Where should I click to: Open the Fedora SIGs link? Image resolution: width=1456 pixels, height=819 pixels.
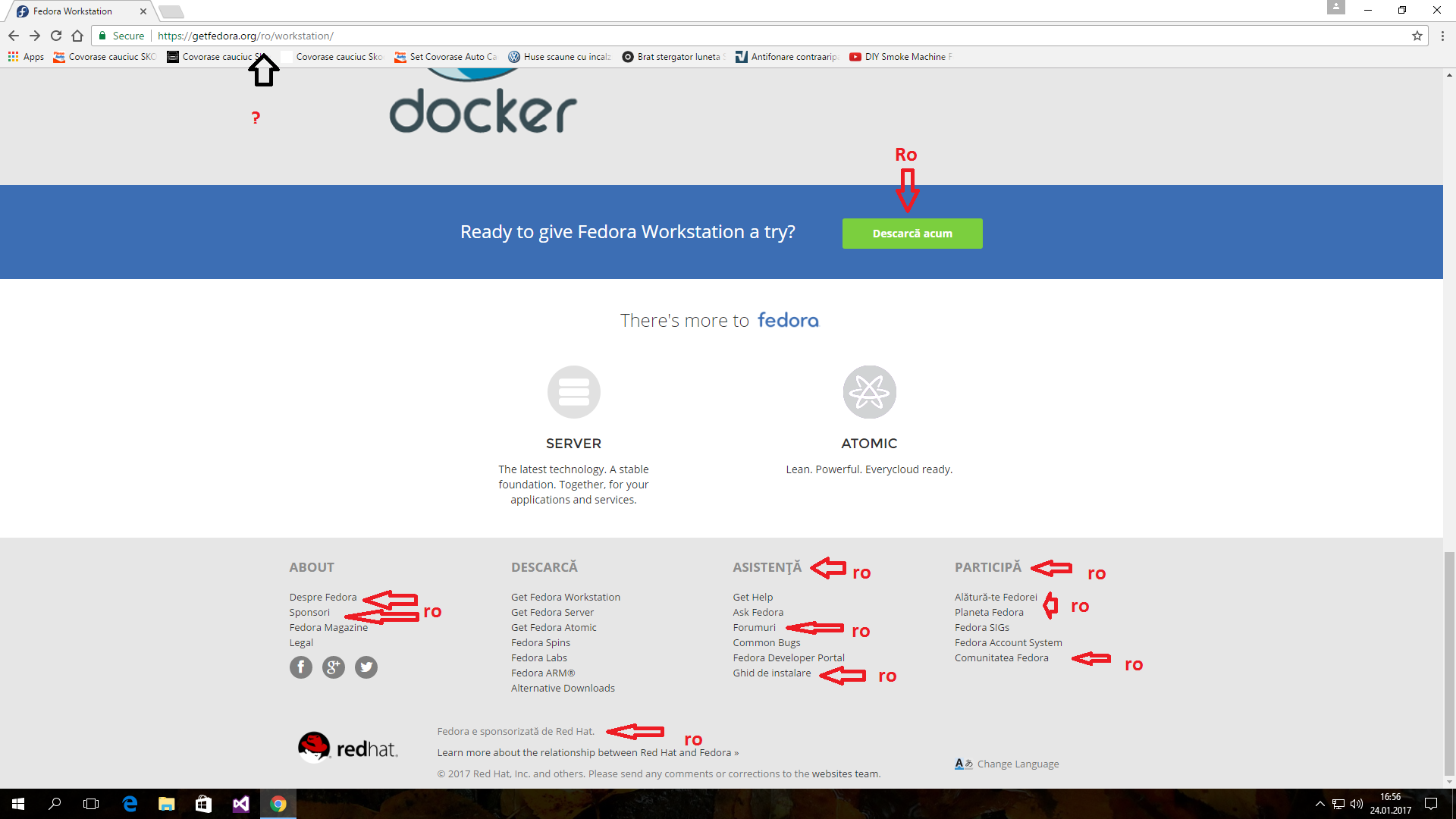pos(982,628)
